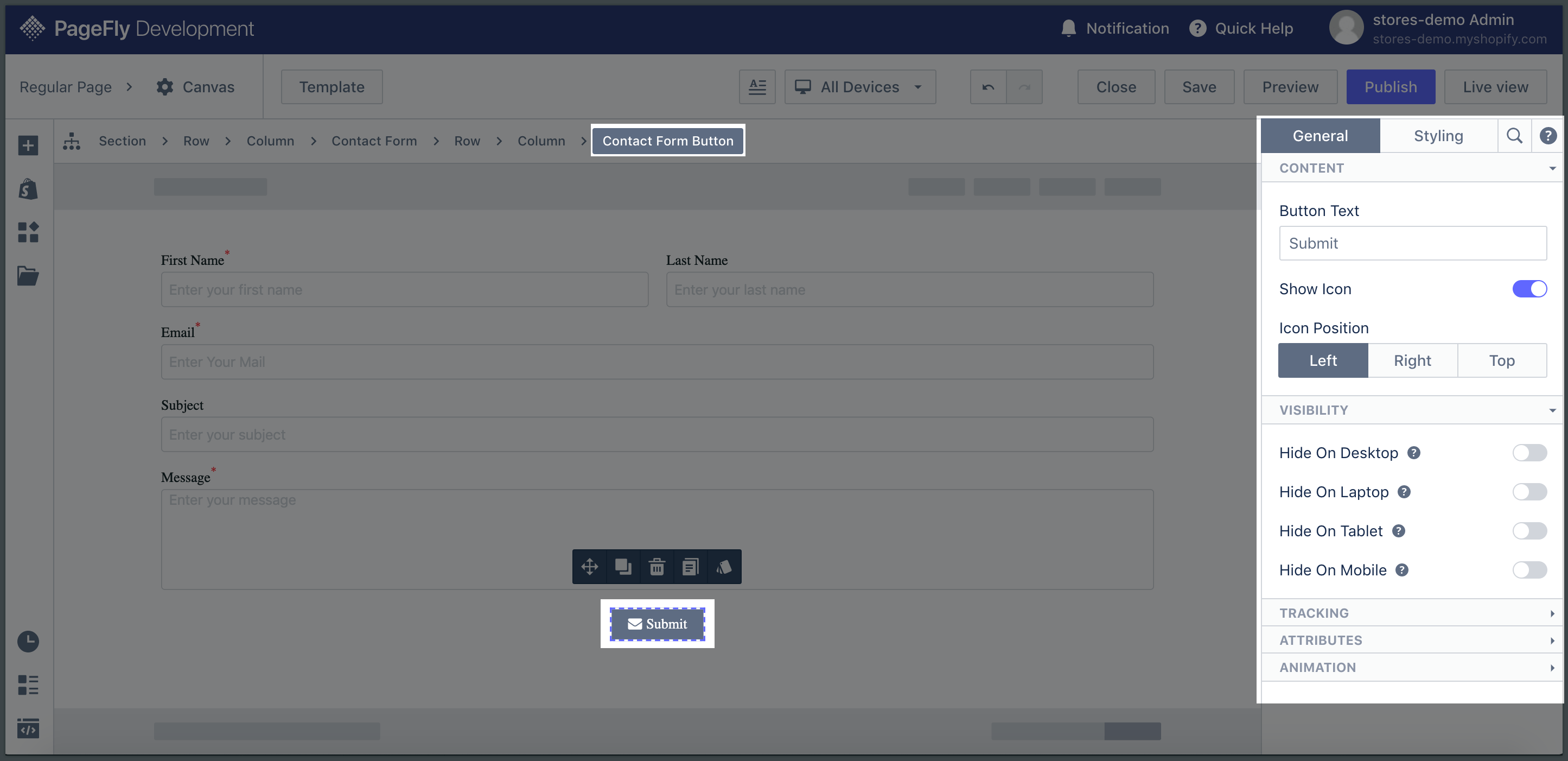The image size is (1568, 761).
Task: Set icon position to Left
Action: 1323,360
